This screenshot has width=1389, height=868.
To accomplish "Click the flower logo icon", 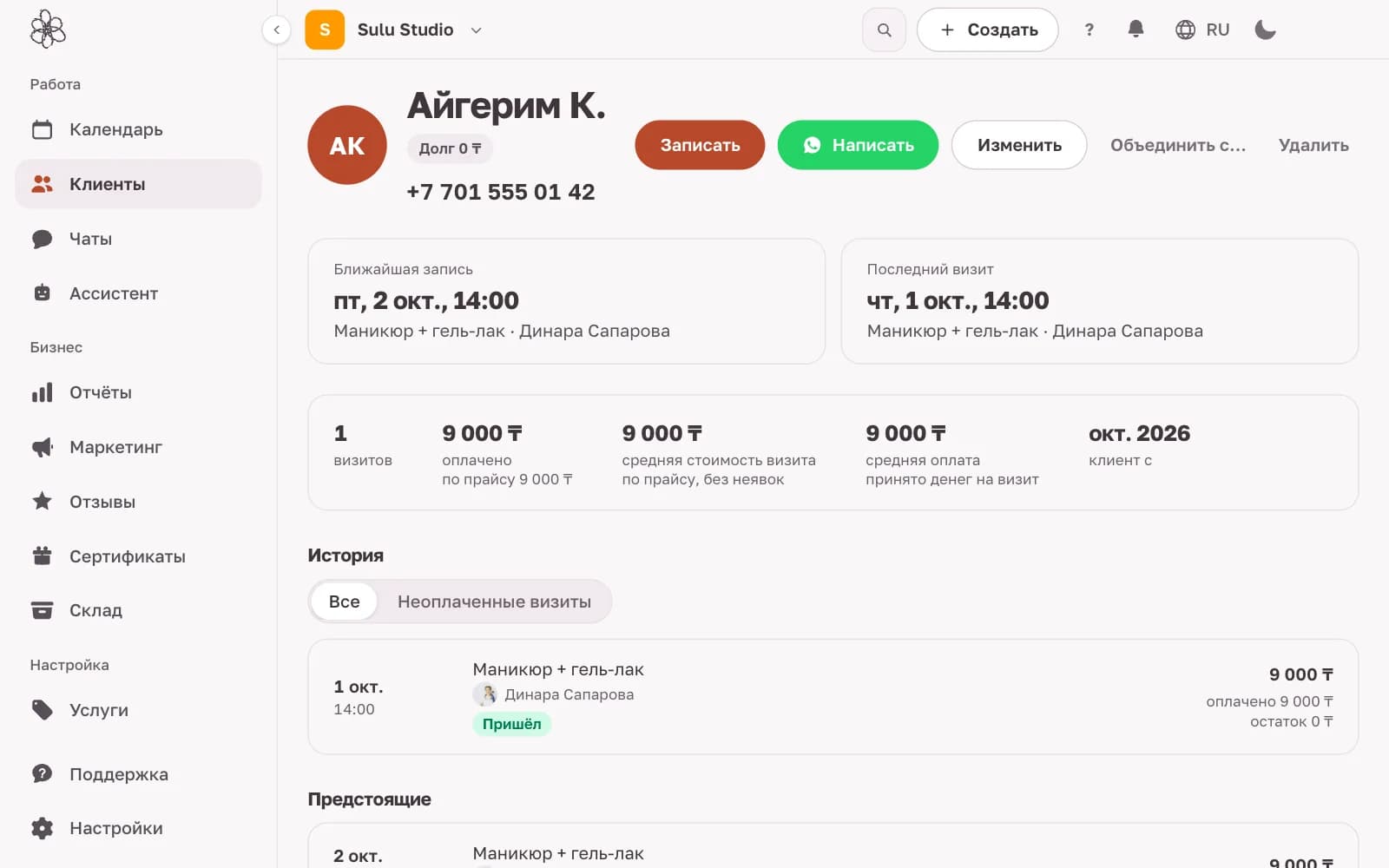I will [x=48, y=30].
